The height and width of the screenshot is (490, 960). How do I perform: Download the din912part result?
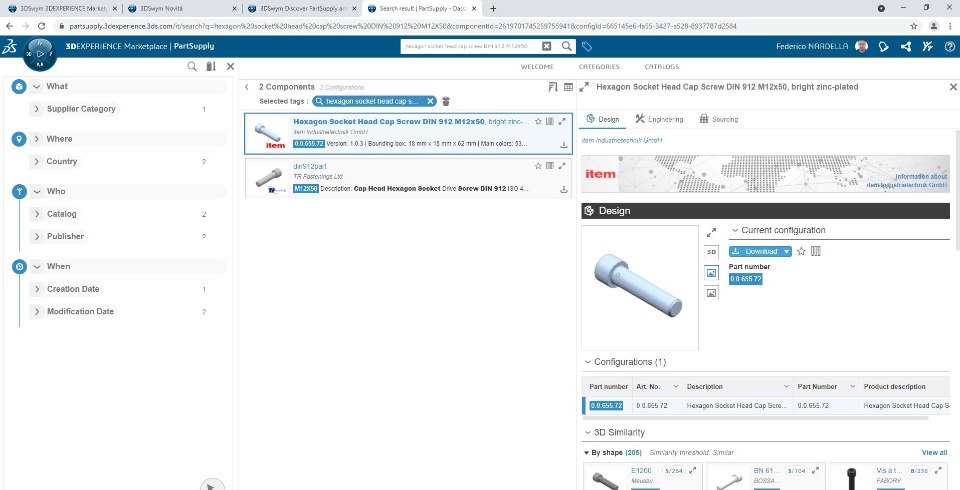pyautogui.click(x=564, y=189)
